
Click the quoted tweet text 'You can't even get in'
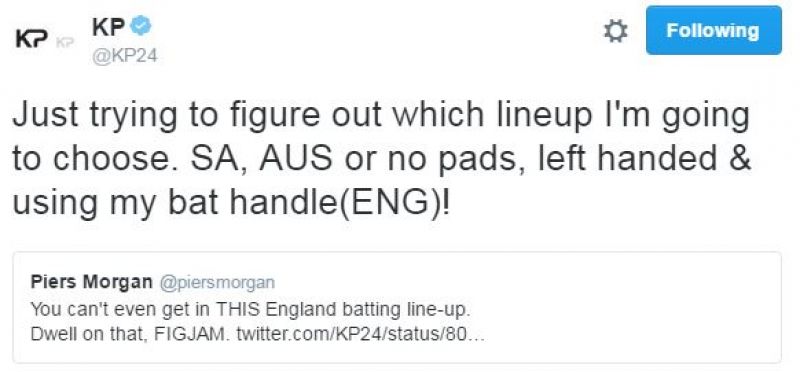tap(121, 309)
